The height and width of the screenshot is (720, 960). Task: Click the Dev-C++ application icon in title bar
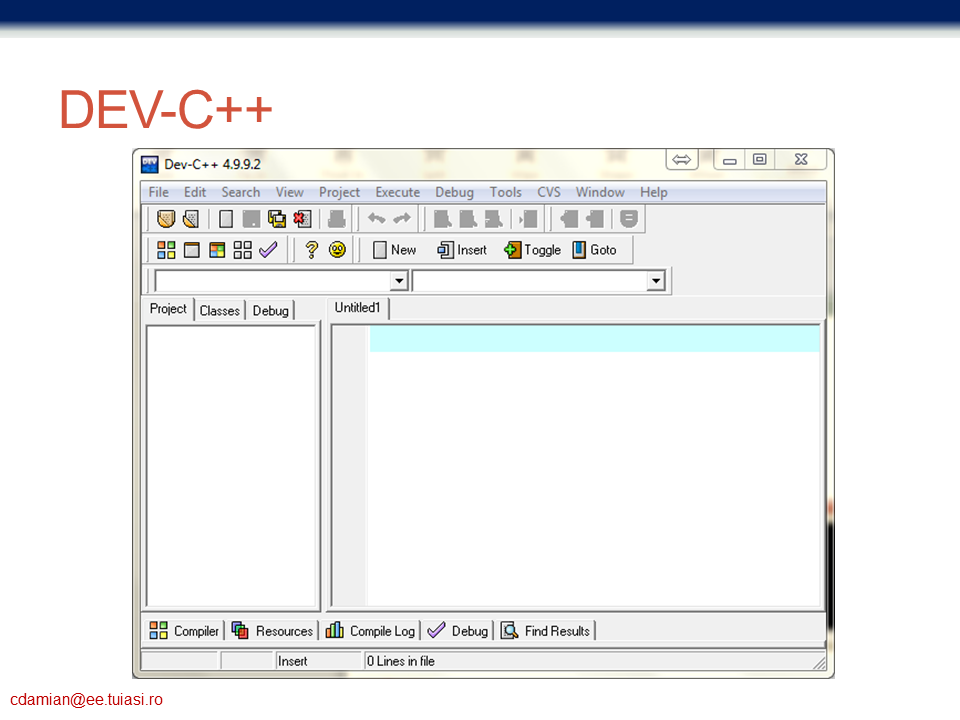coord(149,164)
